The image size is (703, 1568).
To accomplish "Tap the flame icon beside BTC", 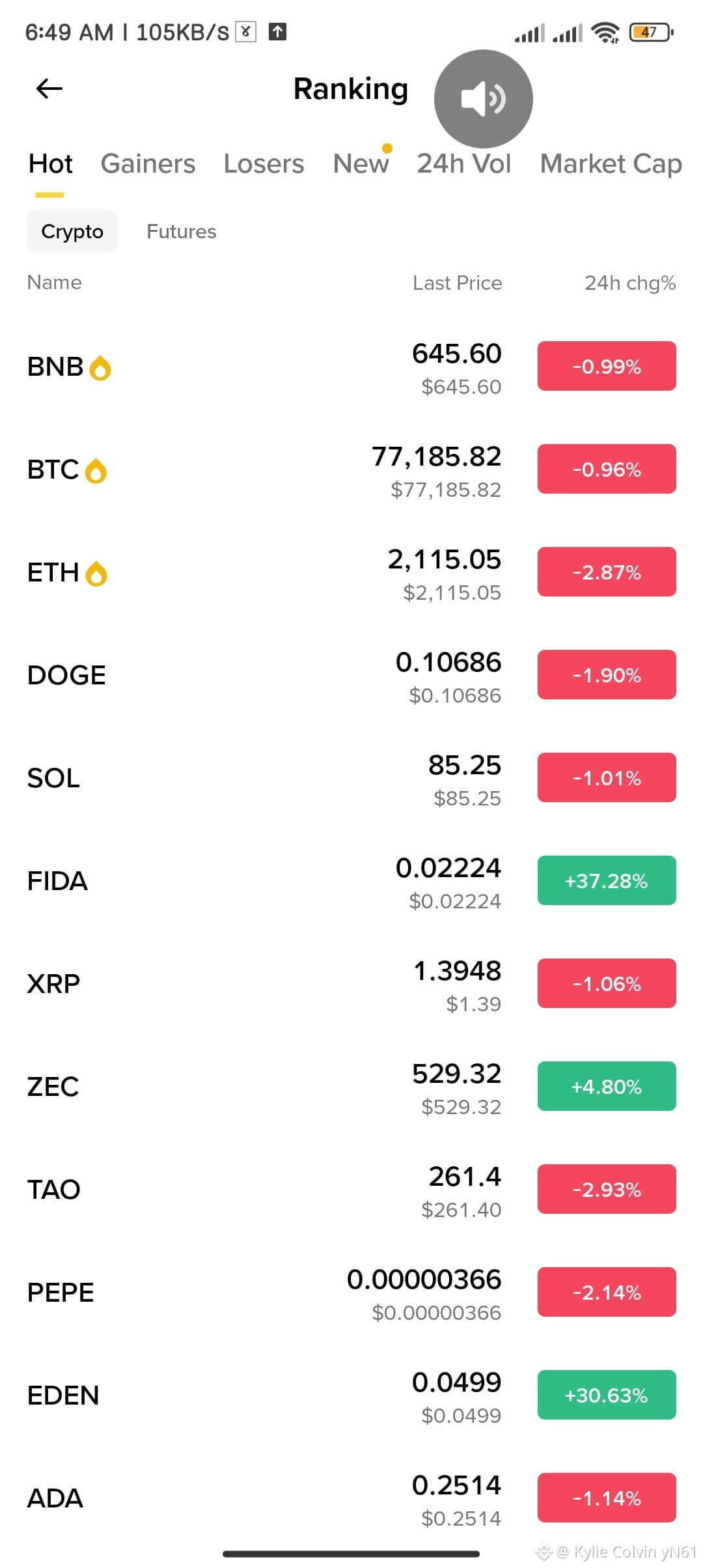I will (96, 471).
